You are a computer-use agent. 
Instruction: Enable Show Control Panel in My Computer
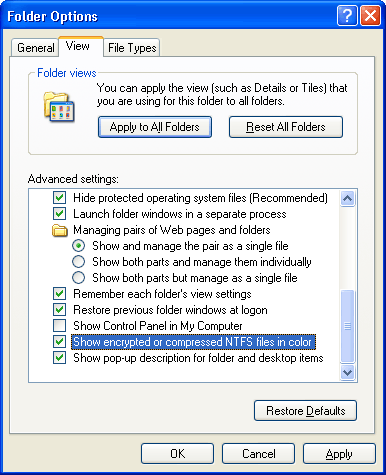pos(59,326)
